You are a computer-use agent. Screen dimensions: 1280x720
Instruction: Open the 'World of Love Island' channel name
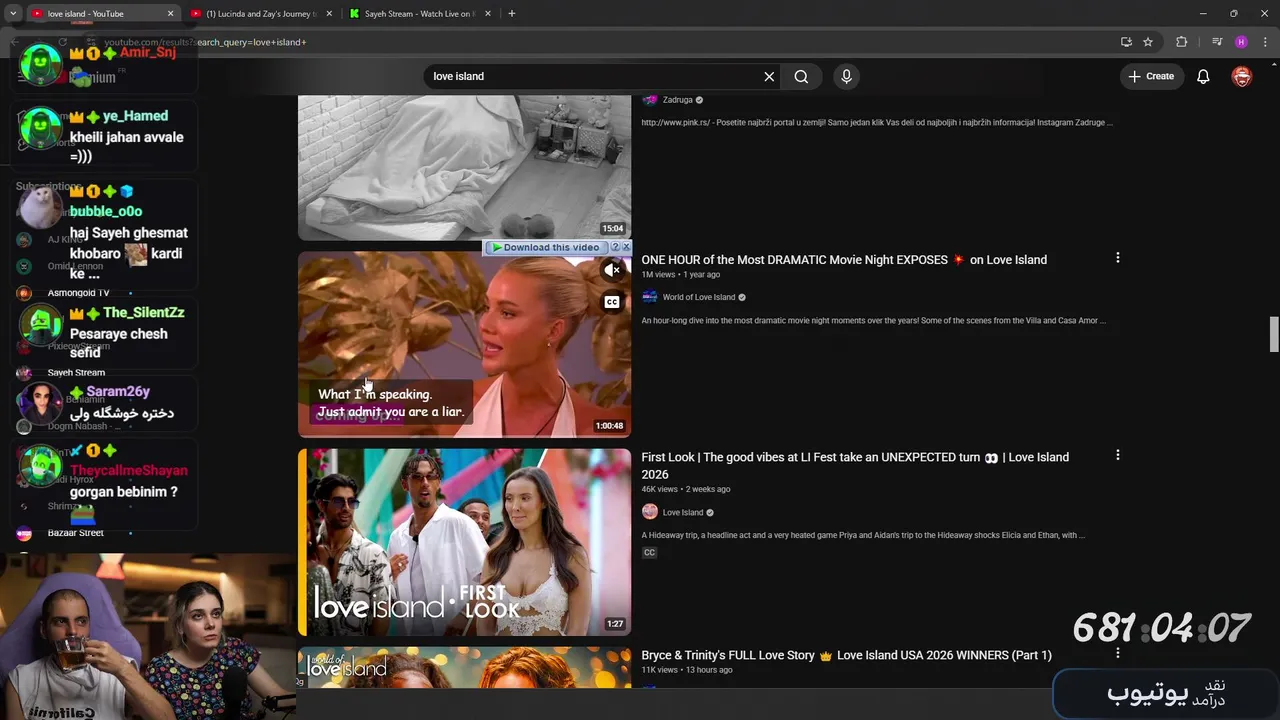pos(699,297)
